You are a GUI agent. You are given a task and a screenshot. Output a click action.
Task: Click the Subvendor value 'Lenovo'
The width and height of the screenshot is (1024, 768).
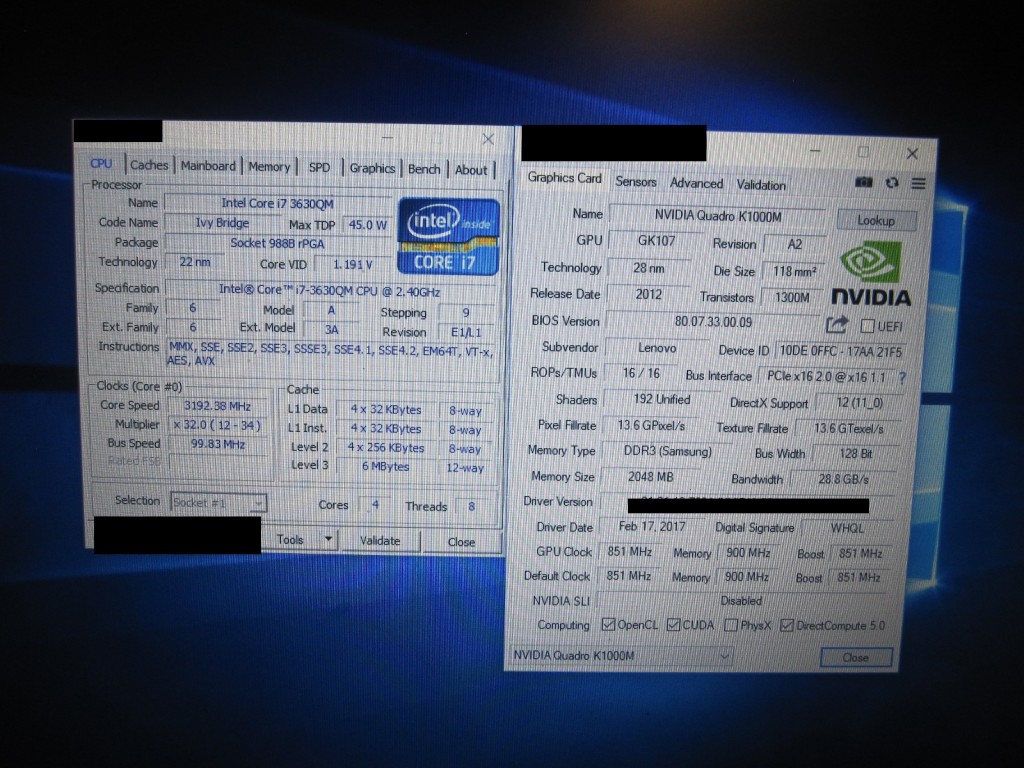(x=657, y=348)
